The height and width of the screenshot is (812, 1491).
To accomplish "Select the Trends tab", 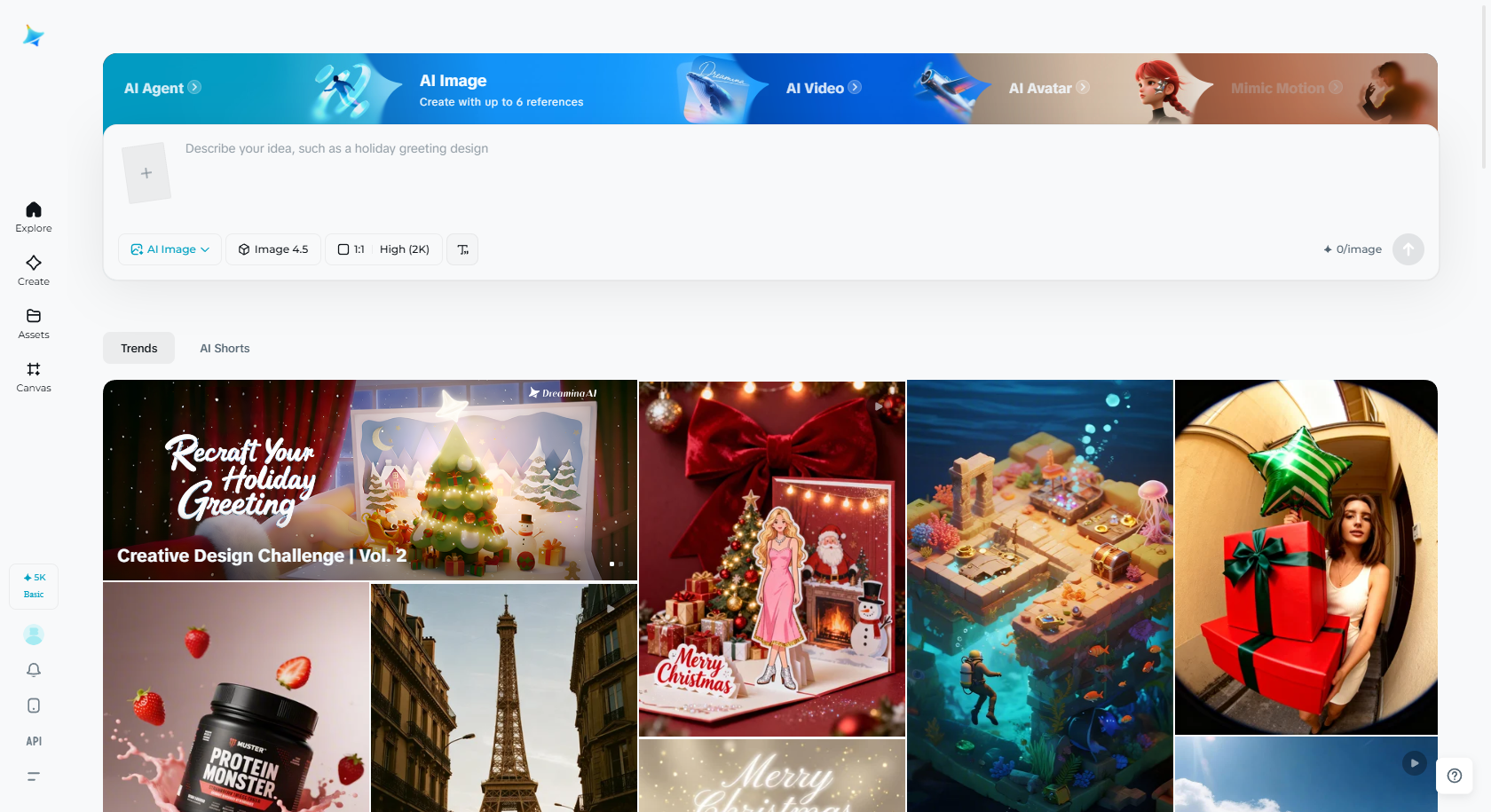I will (x=138, y=348).
